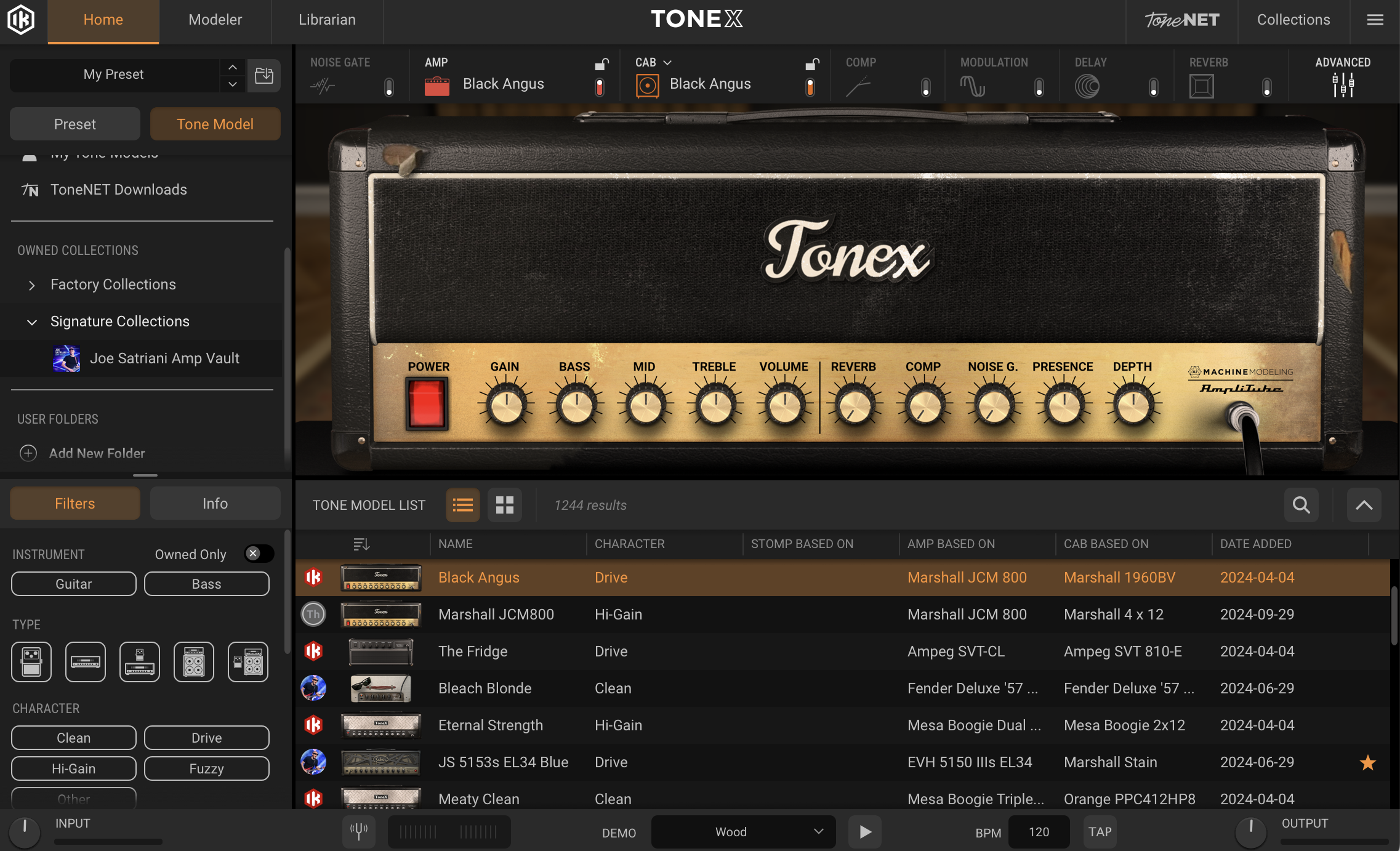Click the TAP tempo button
The width and height of the screenshot is (1400, 851).
coord(1101,831)
